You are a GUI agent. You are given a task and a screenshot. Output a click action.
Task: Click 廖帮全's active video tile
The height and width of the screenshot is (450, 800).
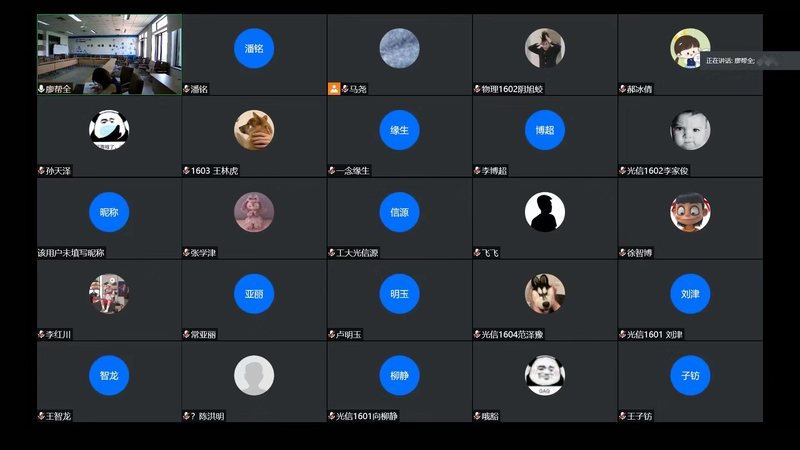pos(109,55)
